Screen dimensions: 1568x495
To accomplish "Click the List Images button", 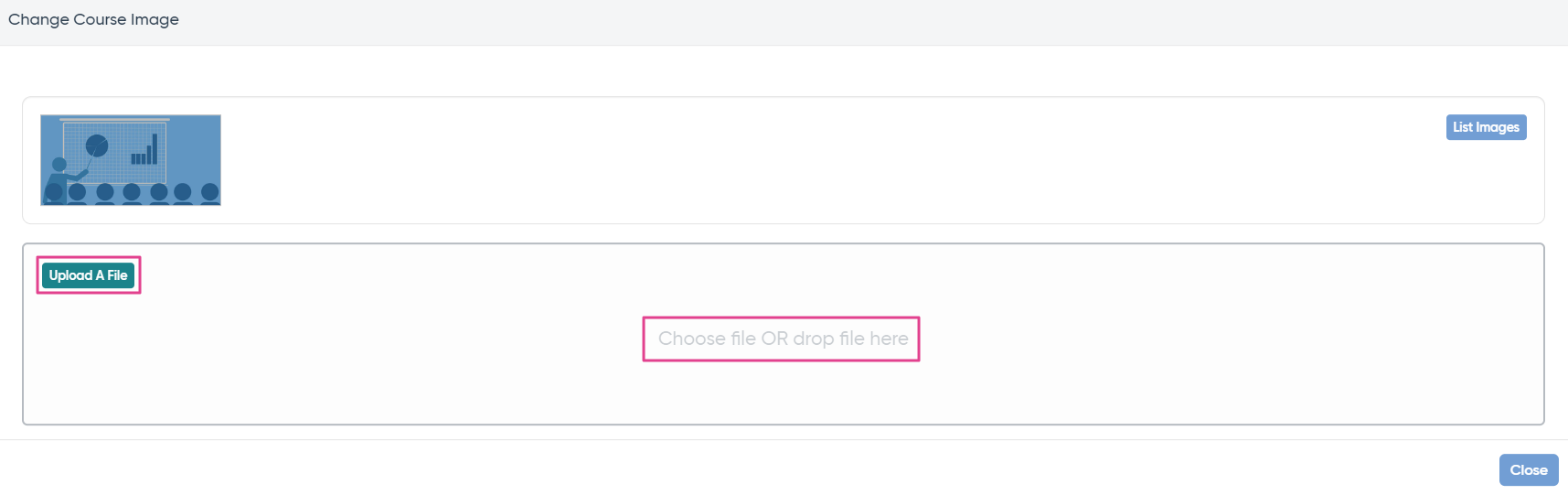I will coord(1486,127).
